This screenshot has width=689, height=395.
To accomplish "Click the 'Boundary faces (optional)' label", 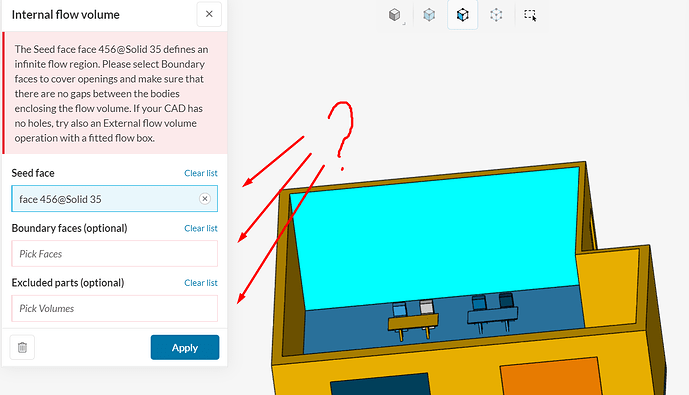I will point(69,228).
